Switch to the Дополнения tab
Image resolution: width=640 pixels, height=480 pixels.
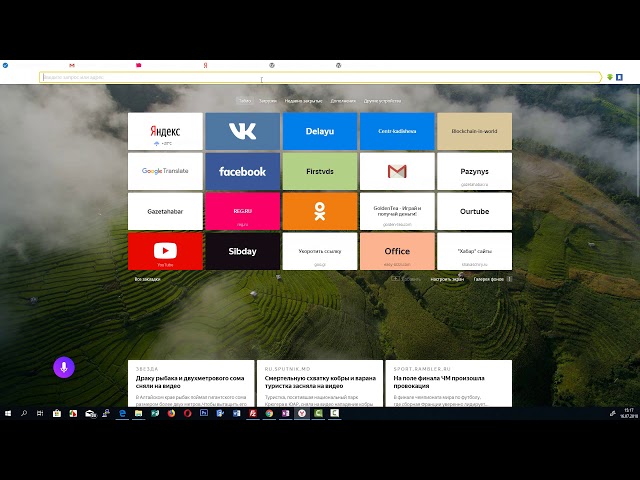(343, 101)
